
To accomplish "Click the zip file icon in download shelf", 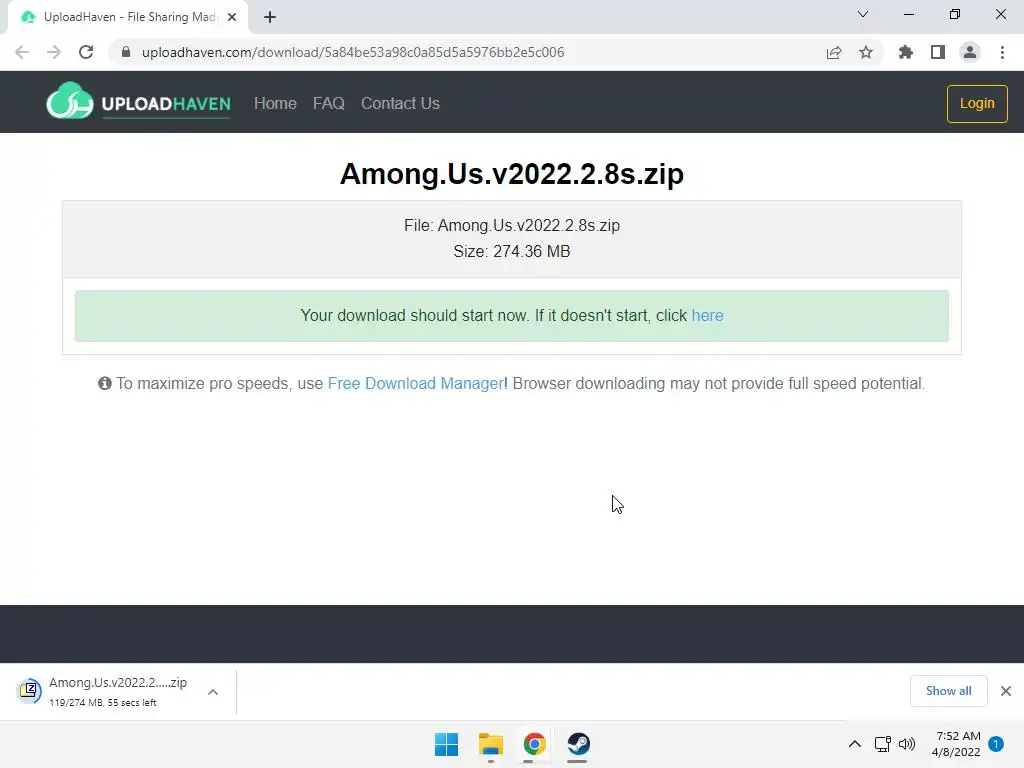I will (29, 690).
